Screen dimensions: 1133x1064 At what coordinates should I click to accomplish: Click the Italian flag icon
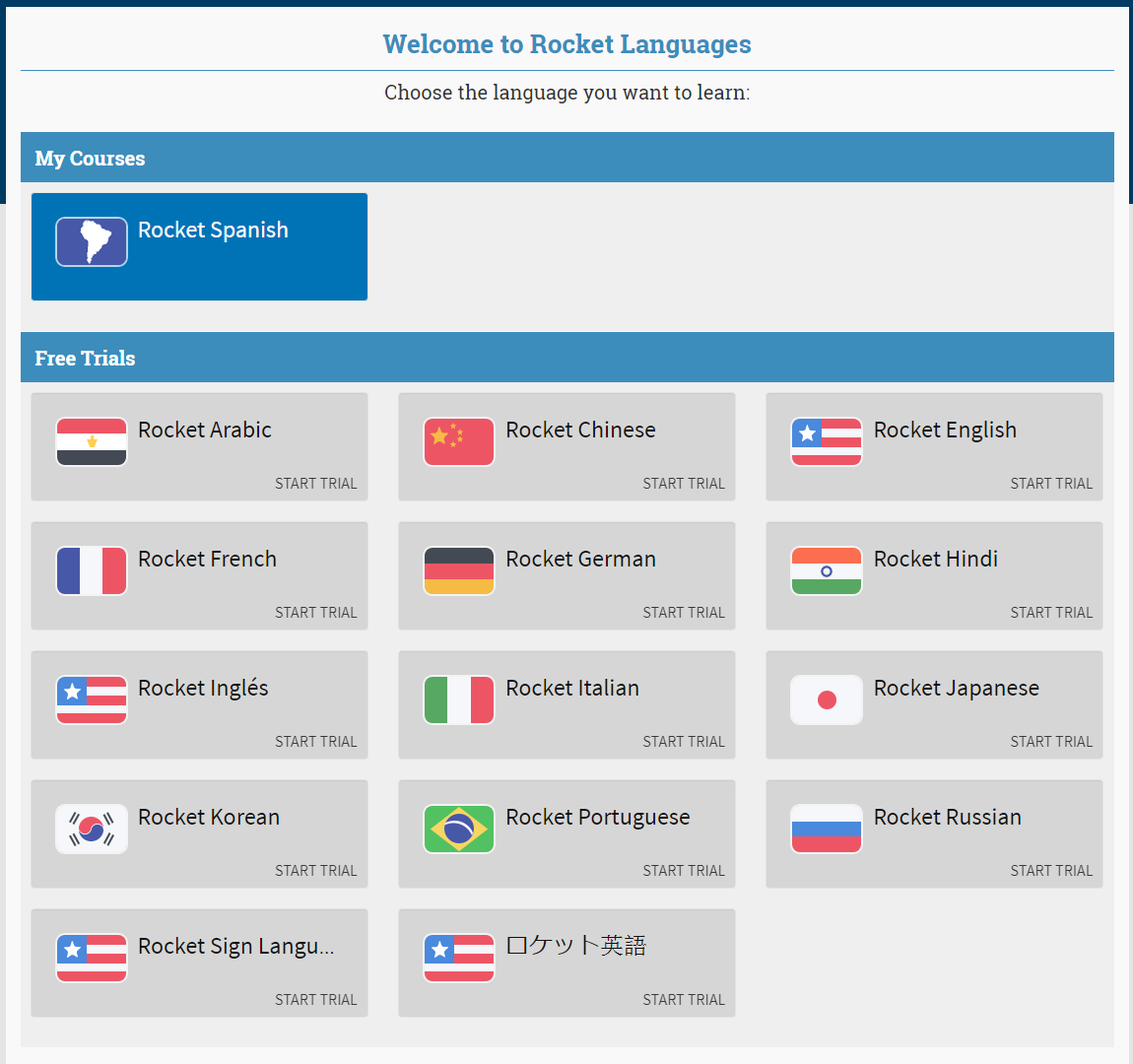pyautogui.click(x=459, y=699)
